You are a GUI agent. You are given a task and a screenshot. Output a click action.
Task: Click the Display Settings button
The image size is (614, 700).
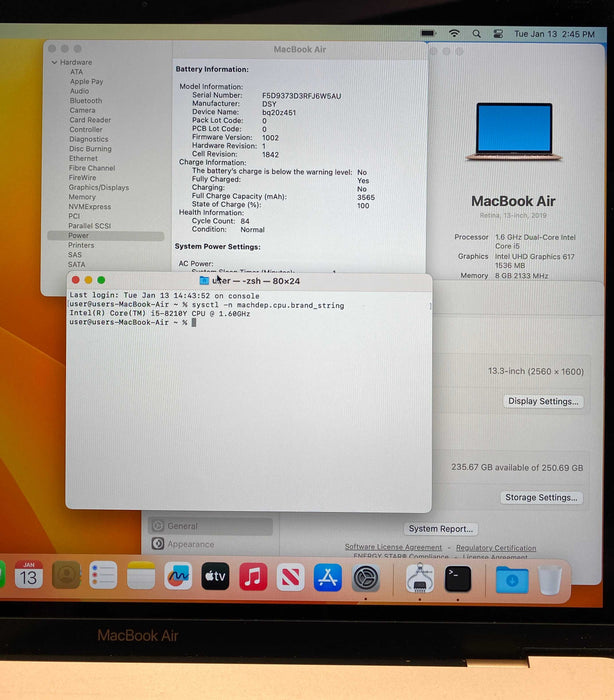click(x=543, y=401)
